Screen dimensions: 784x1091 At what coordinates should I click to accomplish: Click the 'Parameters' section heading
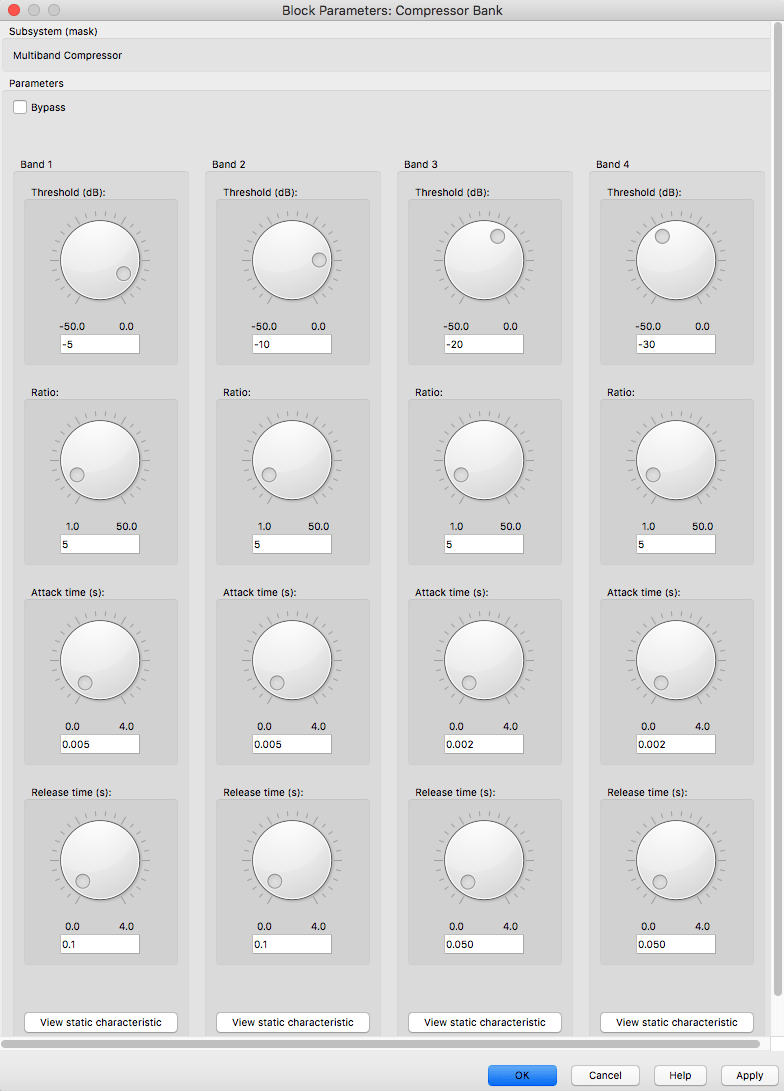pyautogui.click(x=36, y=83)
